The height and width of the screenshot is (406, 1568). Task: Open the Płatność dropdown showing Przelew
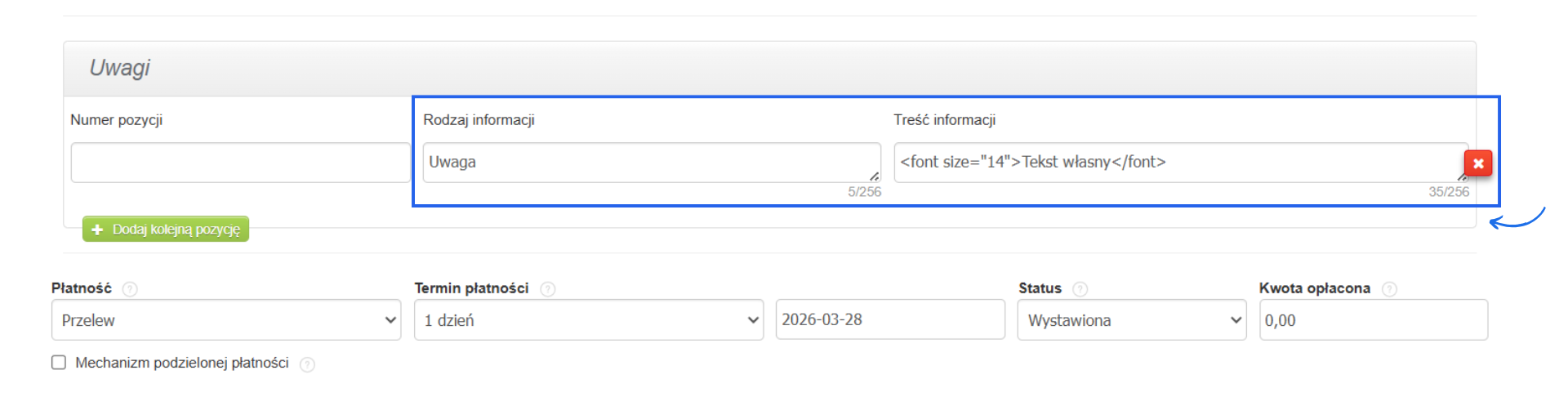tap(226, 320)
